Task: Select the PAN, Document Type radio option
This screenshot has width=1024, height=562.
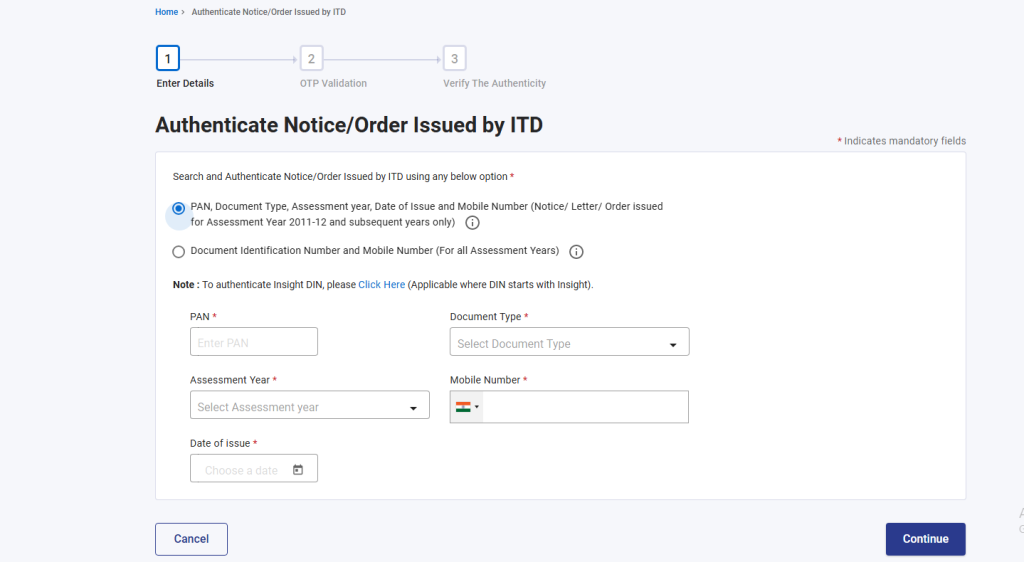Action: tap(178, 208)
